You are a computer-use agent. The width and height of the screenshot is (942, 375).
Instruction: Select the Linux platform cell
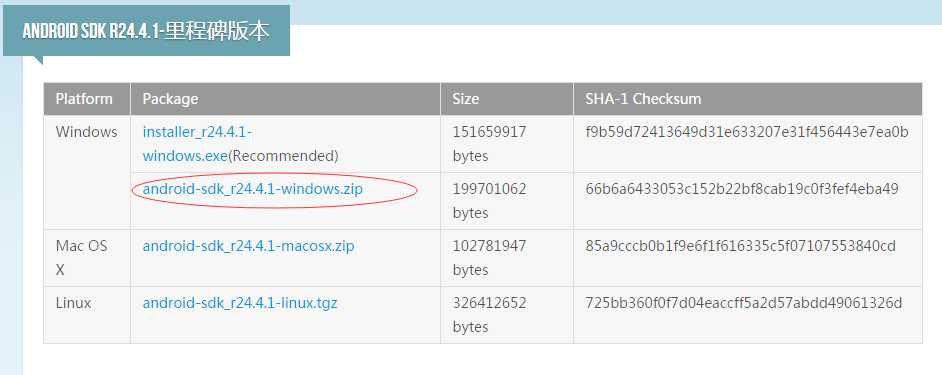pyautogui.click(x=73, y=303)
